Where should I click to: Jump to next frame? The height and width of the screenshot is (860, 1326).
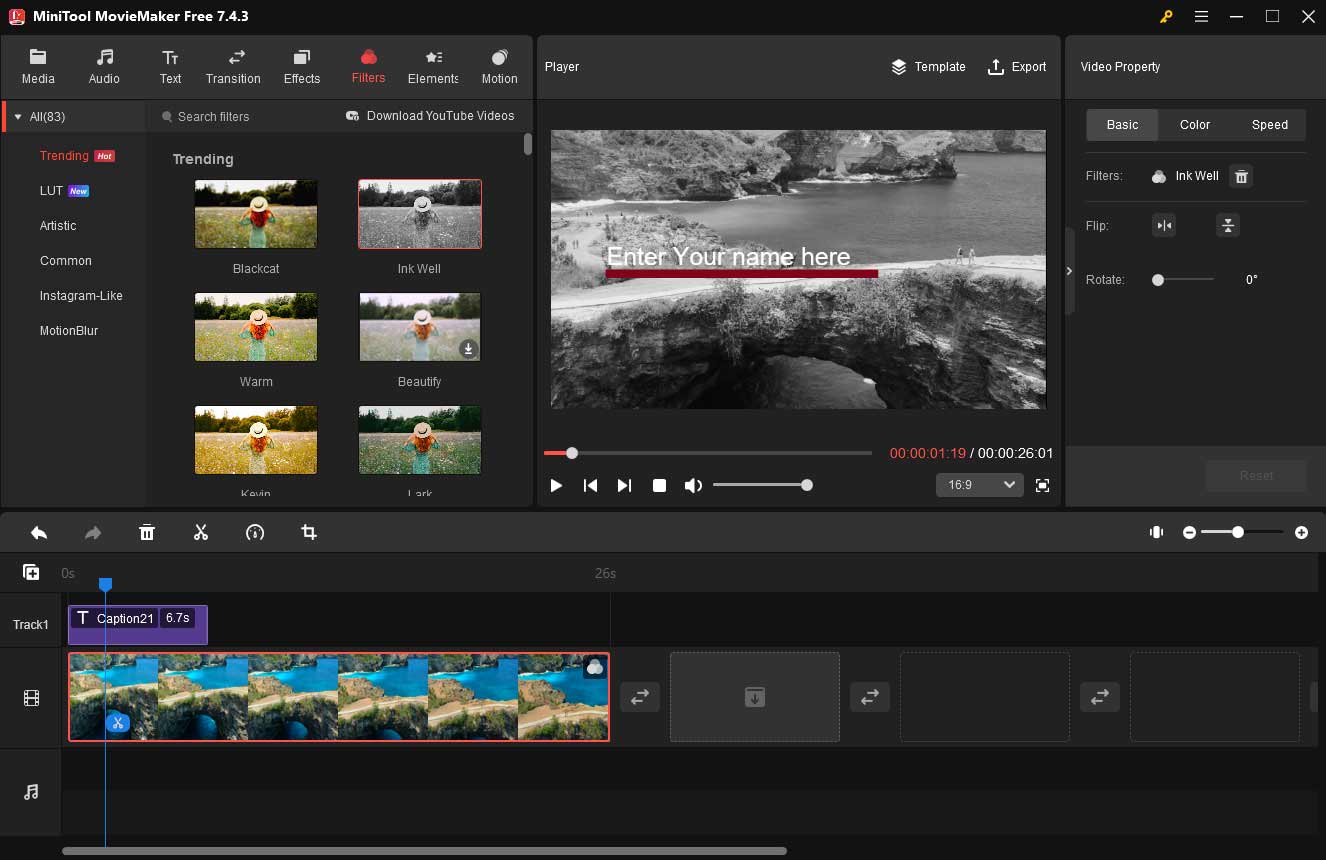click(x=624, y=485)
